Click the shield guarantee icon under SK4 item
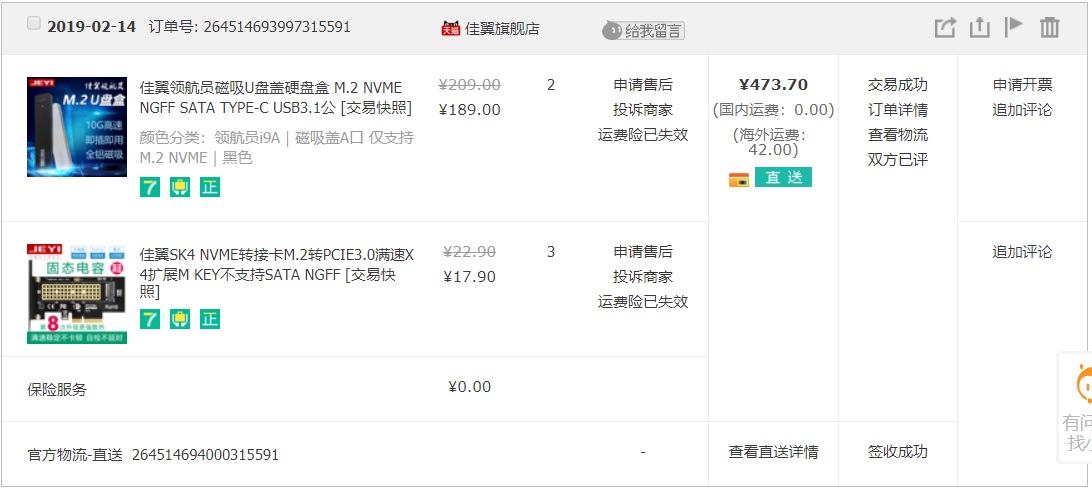Screen dimensions: 1092x491 pos(180,318)
